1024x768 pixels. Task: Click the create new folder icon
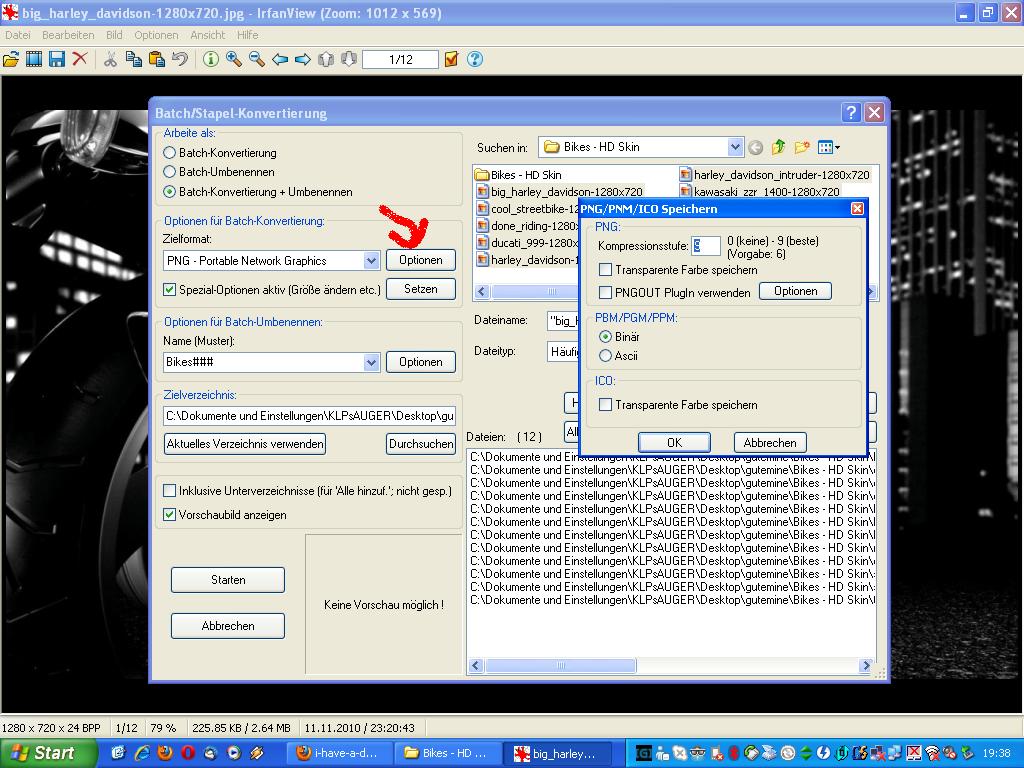pos(802,148)
